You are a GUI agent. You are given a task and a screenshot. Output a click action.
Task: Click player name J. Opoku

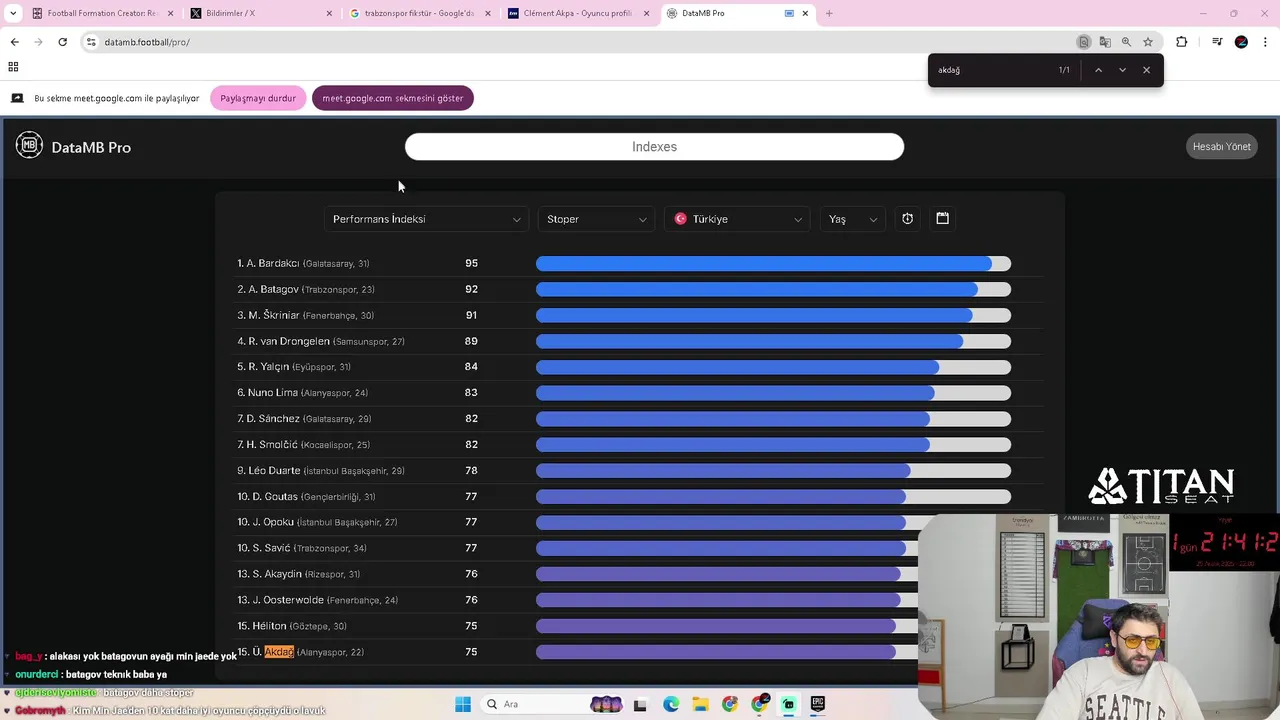[273, 522]
